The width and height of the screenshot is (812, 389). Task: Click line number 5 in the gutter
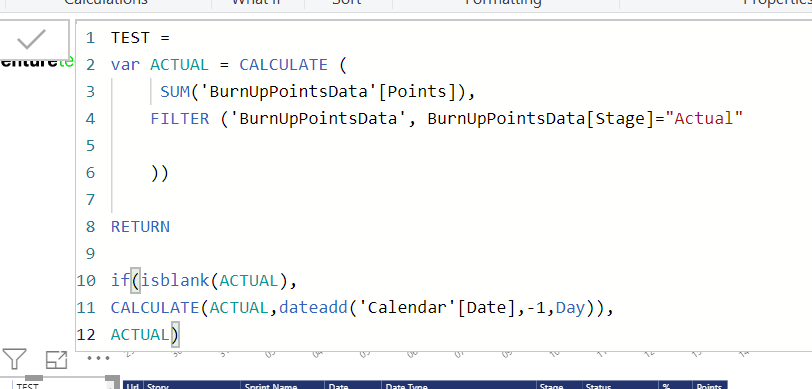pyautogui.click(x=91, y=146)
